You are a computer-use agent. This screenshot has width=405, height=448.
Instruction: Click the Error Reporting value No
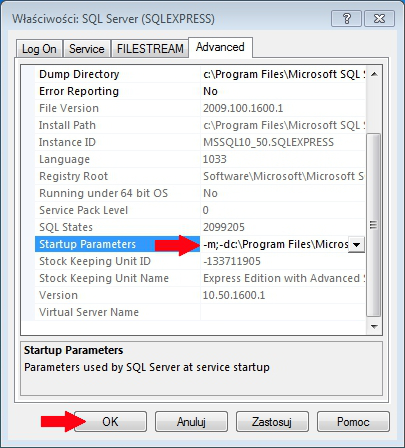tap(210, 91)
